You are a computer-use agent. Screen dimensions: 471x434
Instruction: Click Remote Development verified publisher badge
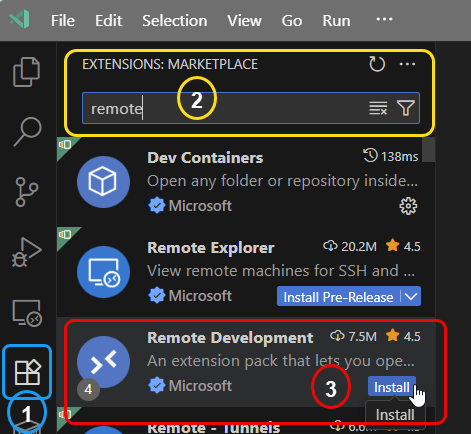coord(156,385)
